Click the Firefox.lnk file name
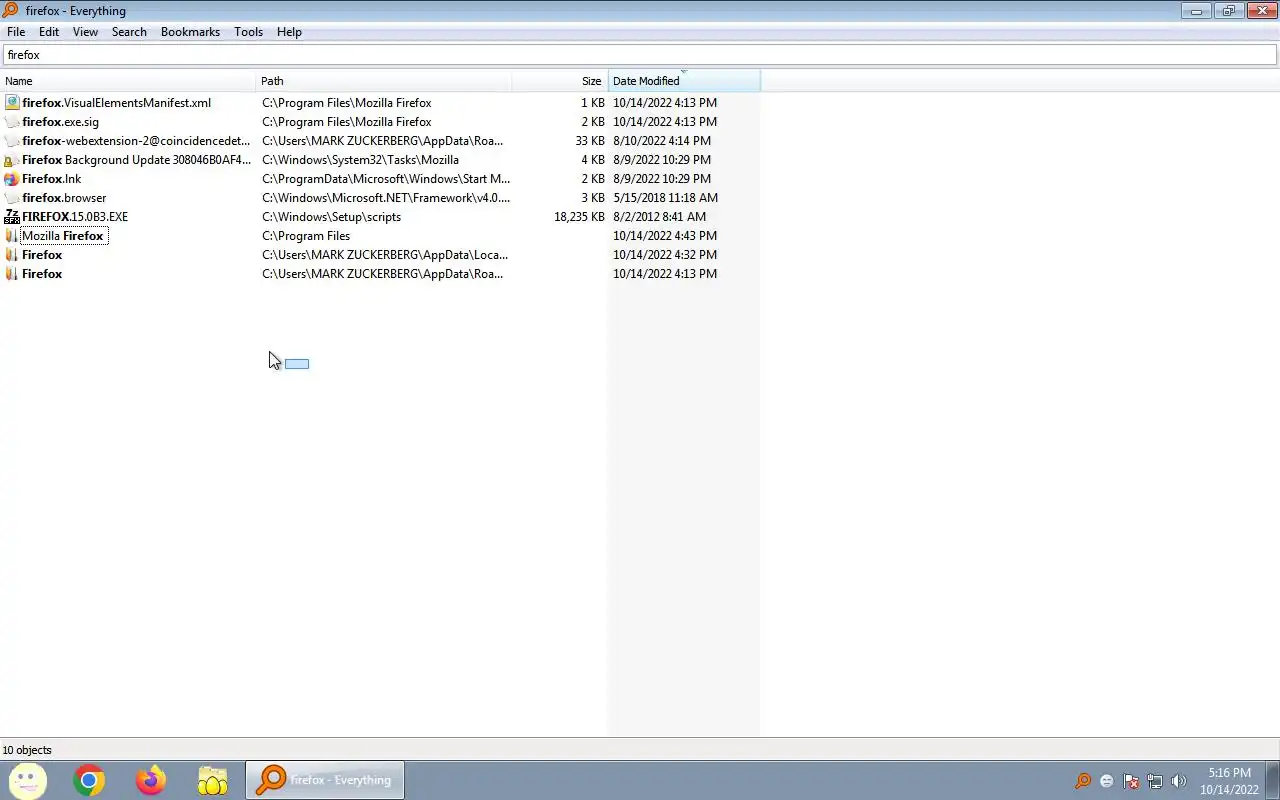The height and width of the screenshot is (800, 1280). pos(52,179)
